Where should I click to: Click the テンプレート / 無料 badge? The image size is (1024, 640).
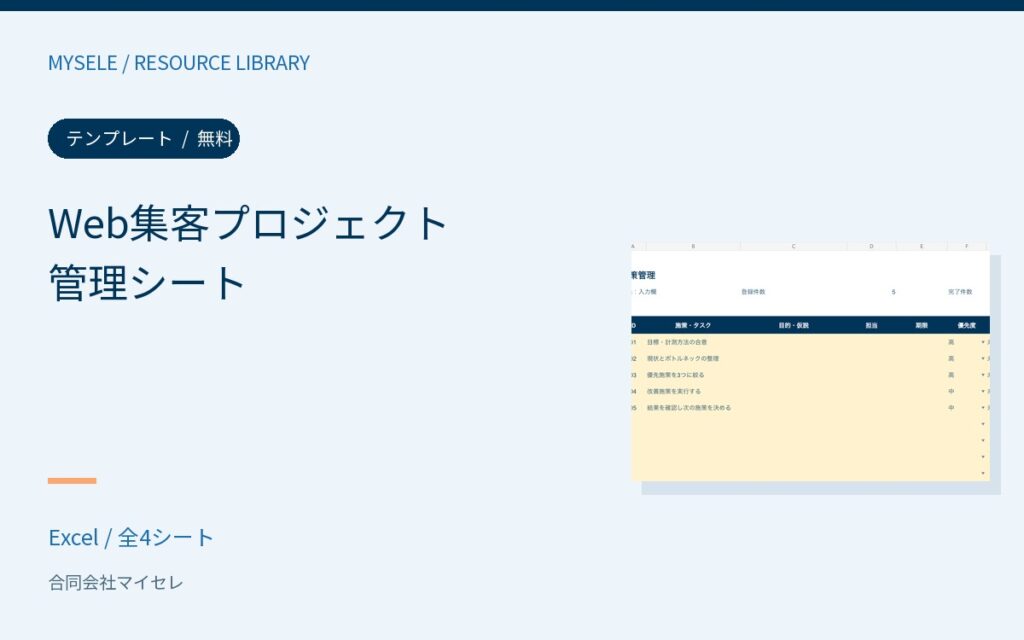click(144, 138)
